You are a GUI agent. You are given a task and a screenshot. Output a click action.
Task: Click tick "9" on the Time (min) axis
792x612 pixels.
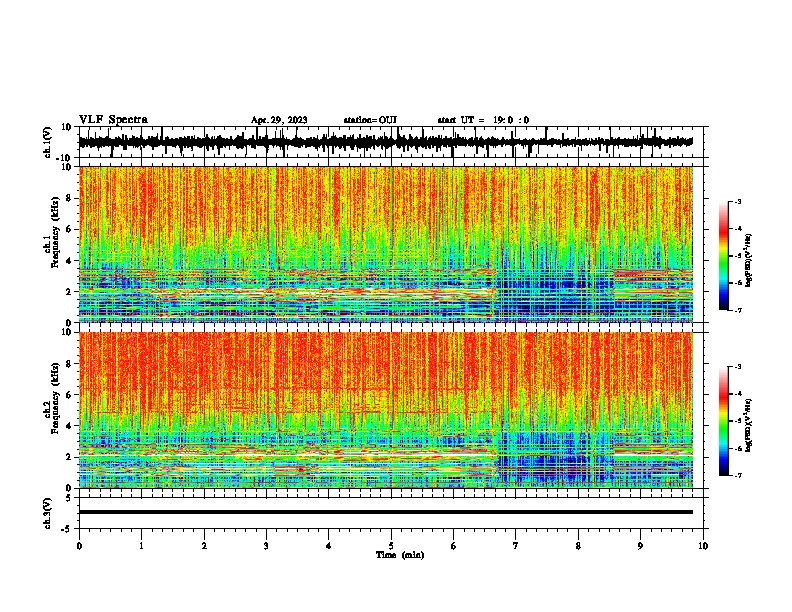[x=640, y=546]
